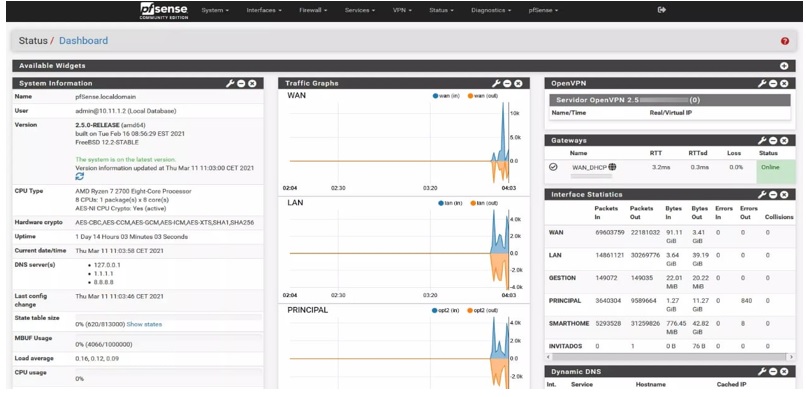Screen dimensions: 806x397
Task: Open the Interfaces dropdown menu
Action: [x=264, y=10]
